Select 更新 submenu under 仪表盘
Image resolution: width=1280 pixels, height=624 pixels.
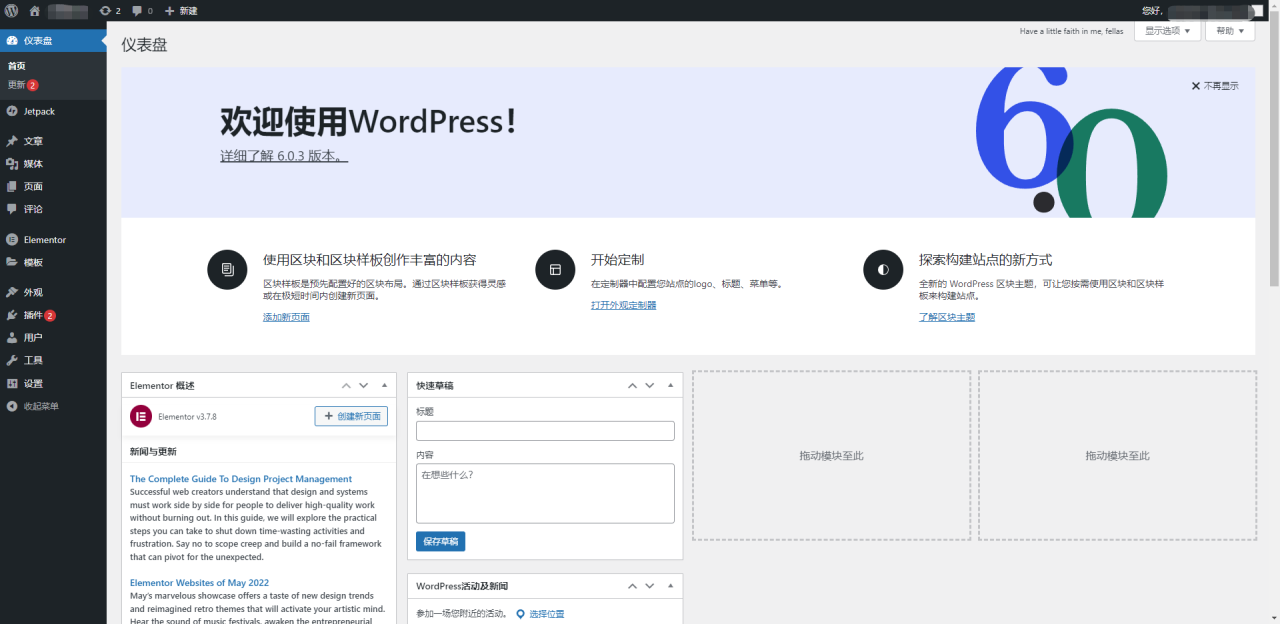[x=17, y=85]
